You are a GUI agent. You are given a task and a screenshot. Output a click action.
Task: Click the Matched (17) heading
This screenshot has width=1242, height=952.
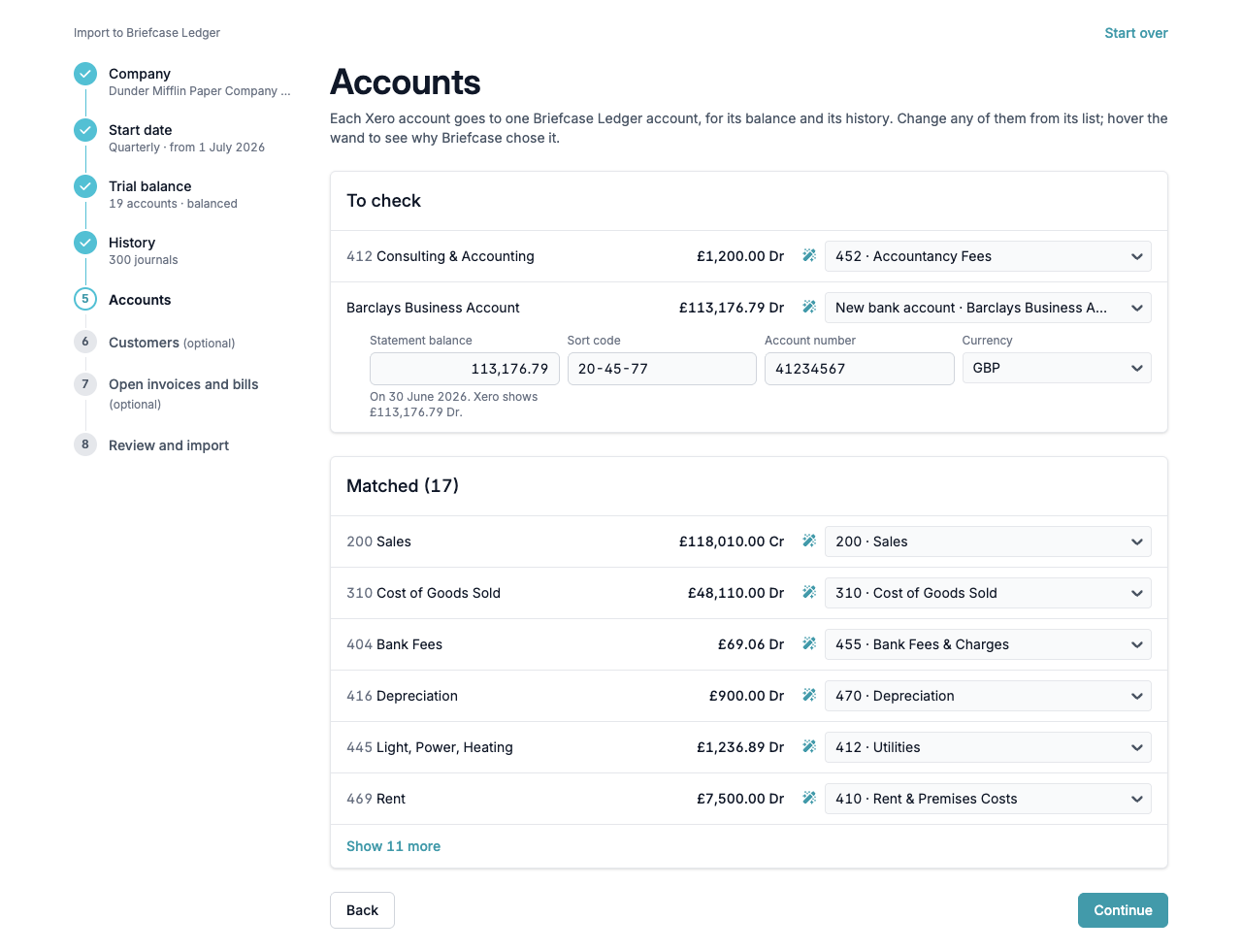(403, 486)
